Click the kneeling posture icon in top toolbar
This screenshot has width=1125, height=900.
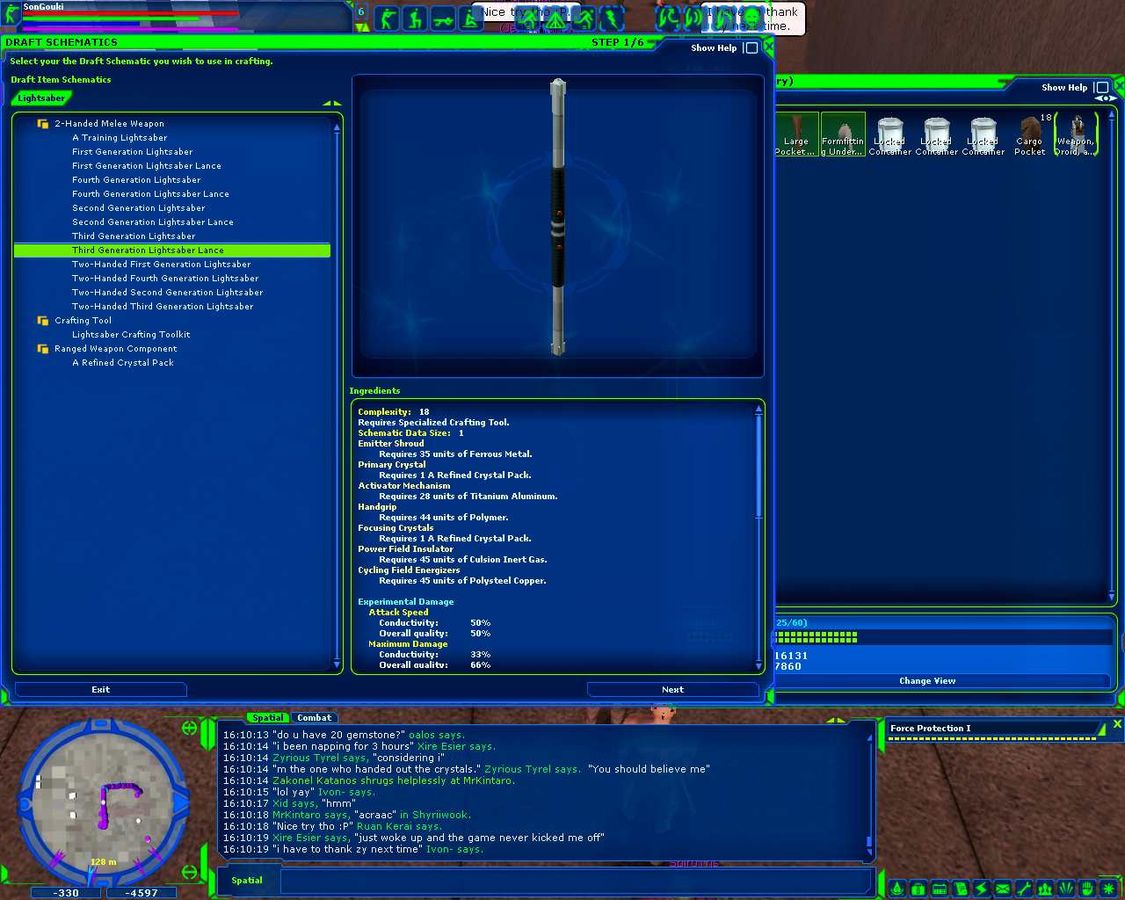click(414, 18)
